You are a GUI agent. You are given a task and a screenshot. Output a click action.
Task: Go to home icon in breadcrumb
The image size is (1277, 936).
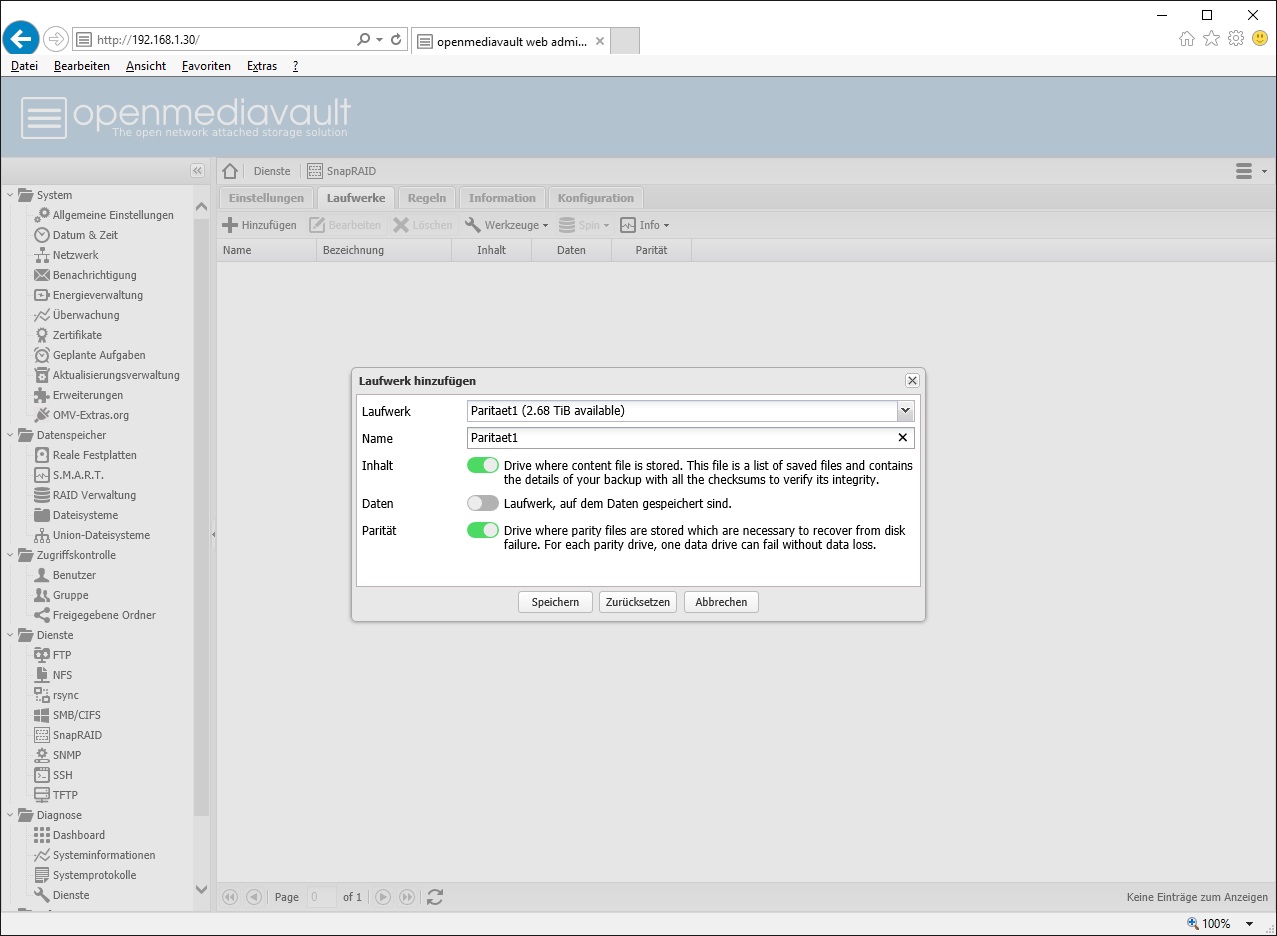click(230, 171)
